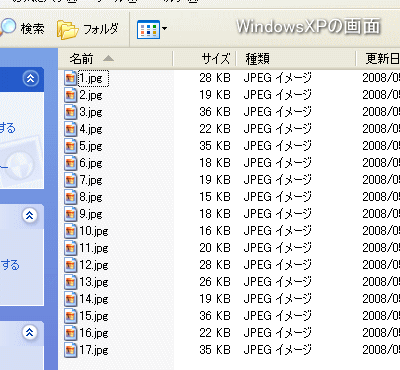Click the file name 8.jpg
Screen dimensions: 400x370
pyautogui.click(x=91, y=198)
